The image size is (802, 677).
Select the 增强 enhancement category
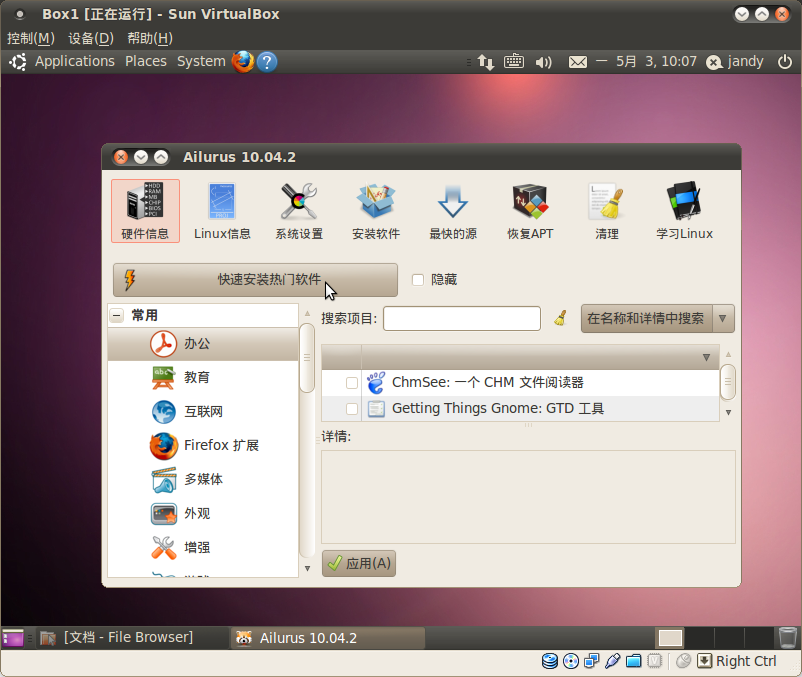203,548
